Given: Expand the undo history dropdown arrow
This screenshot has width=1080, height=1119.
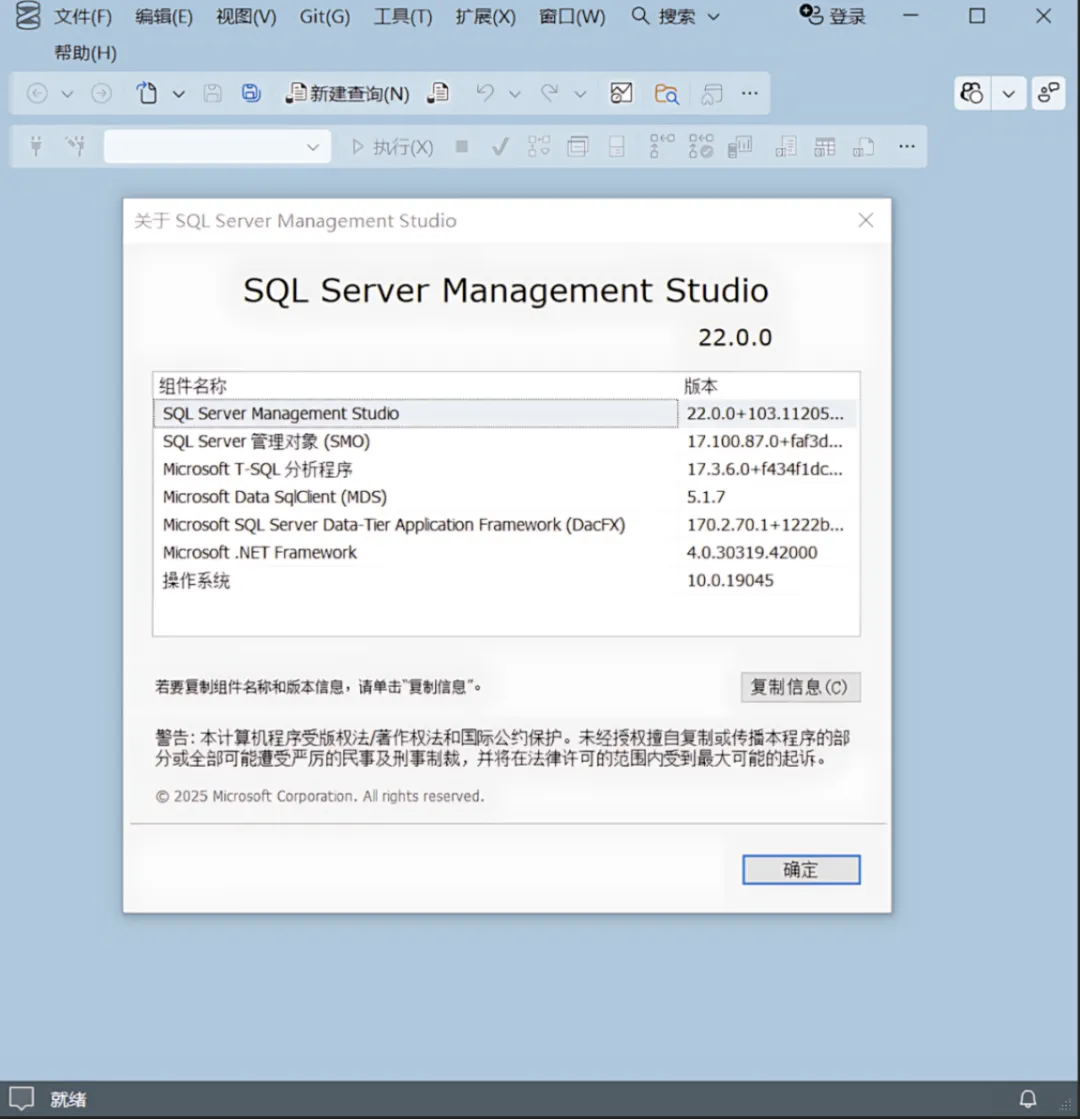Looking at the screenshot, I should (515, 94).
